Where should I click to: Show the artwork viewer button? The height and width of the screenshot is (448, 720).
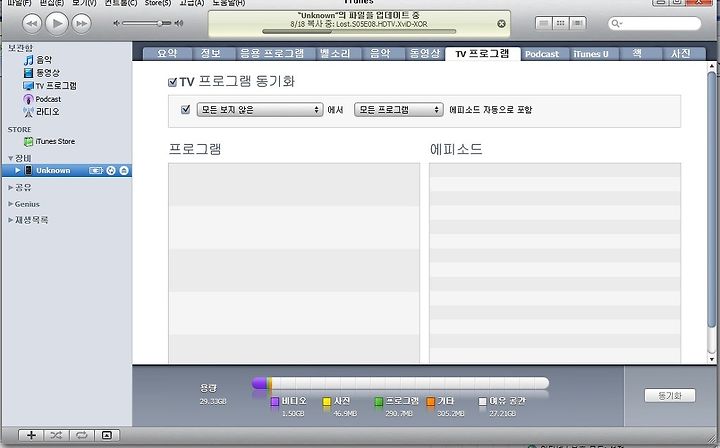(107, 435)
